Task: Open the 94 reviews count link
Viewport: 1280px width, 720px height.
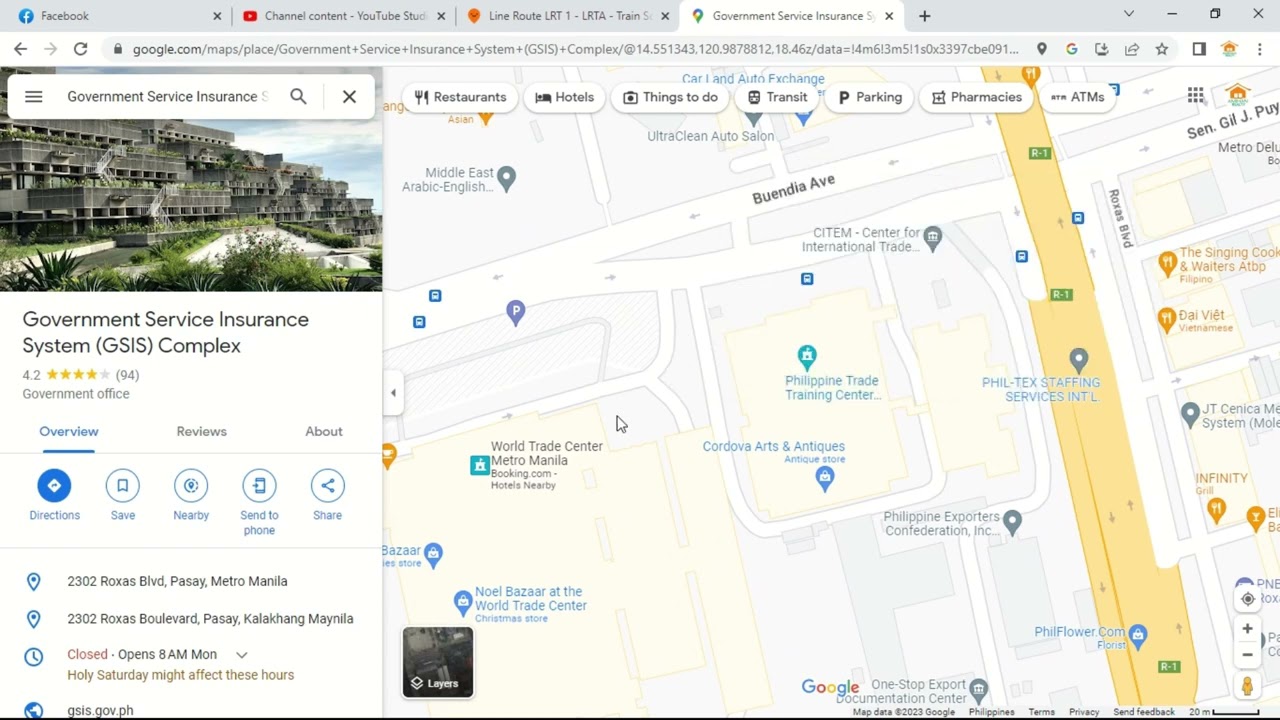Action: tap(127, 375)
